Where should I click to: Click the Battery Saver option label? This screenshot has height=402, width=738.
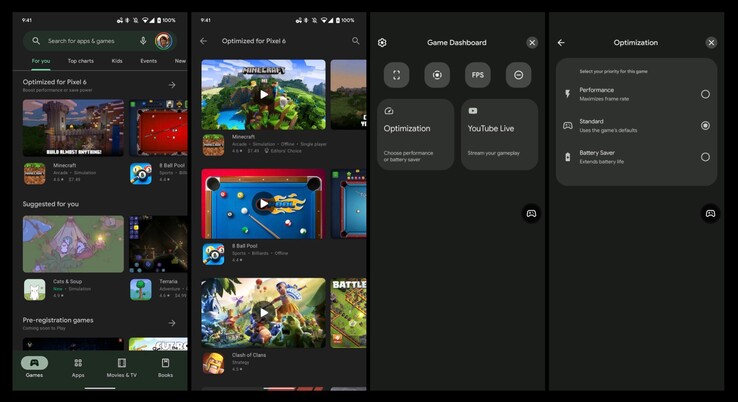point(597,153)
